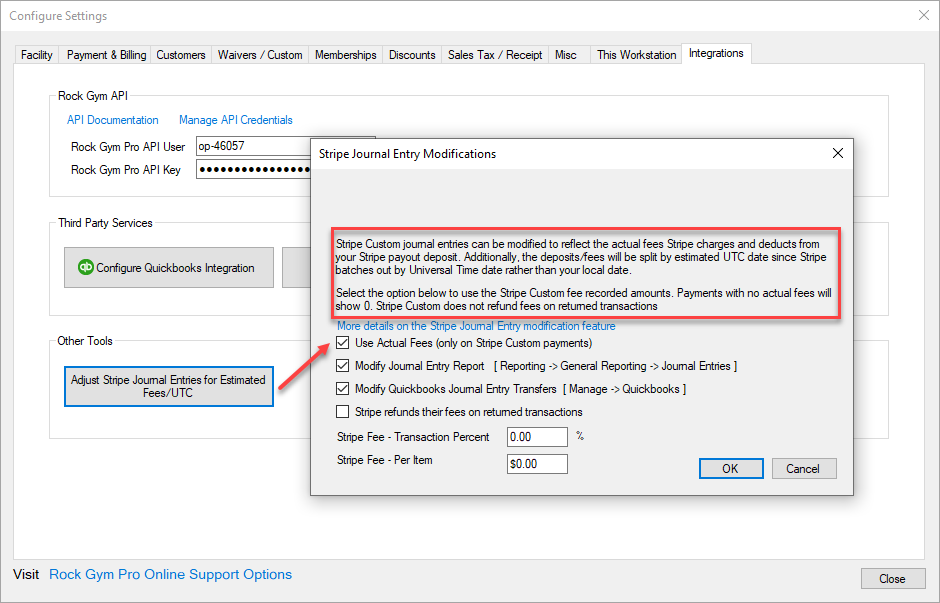Viewport: 940px width, 603px height.
Task: Close Configure Settings window with X
Action: click(924, 16)
